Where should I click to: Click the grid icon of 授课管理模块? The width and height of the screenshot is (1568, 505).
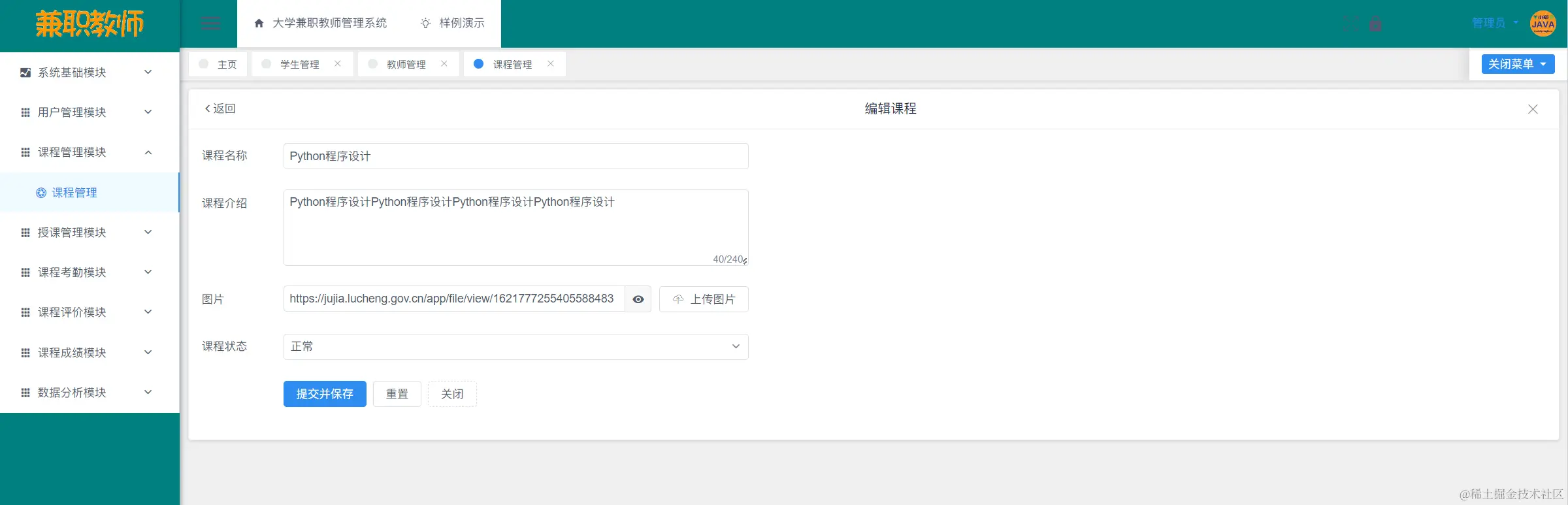25,233
